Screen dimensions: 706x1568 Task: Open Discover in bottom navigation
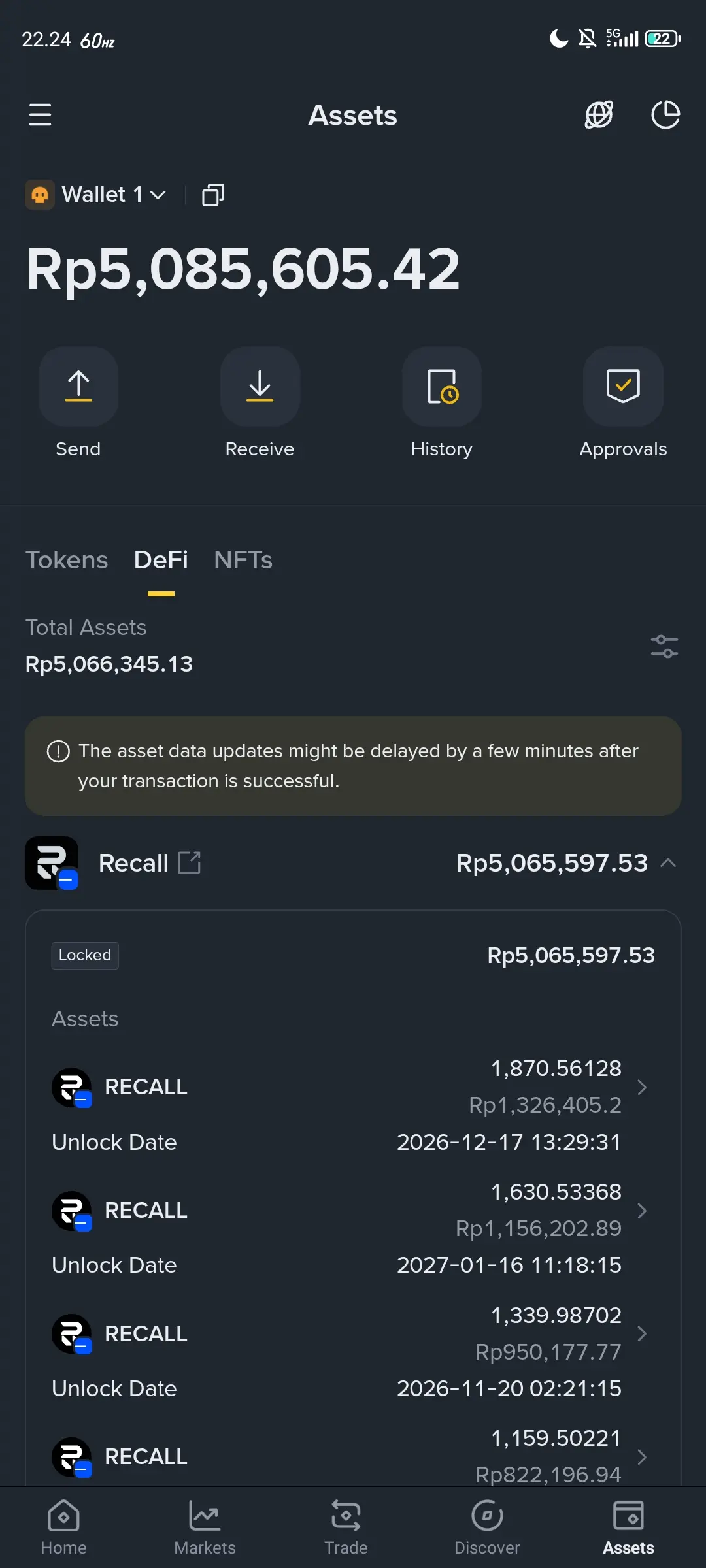tap(487, 1527)
